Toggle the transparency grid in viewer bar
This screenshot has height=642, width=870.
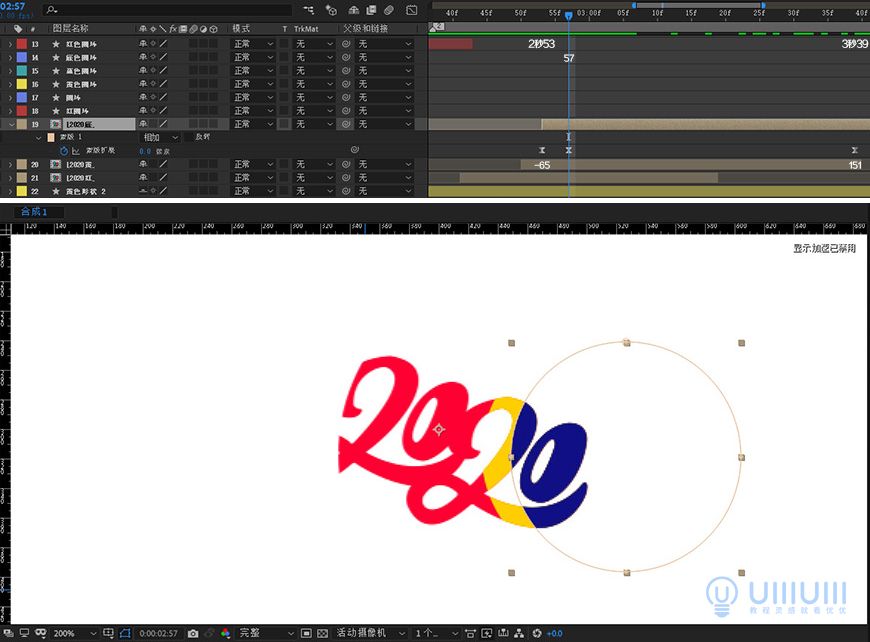click(322, 633)
